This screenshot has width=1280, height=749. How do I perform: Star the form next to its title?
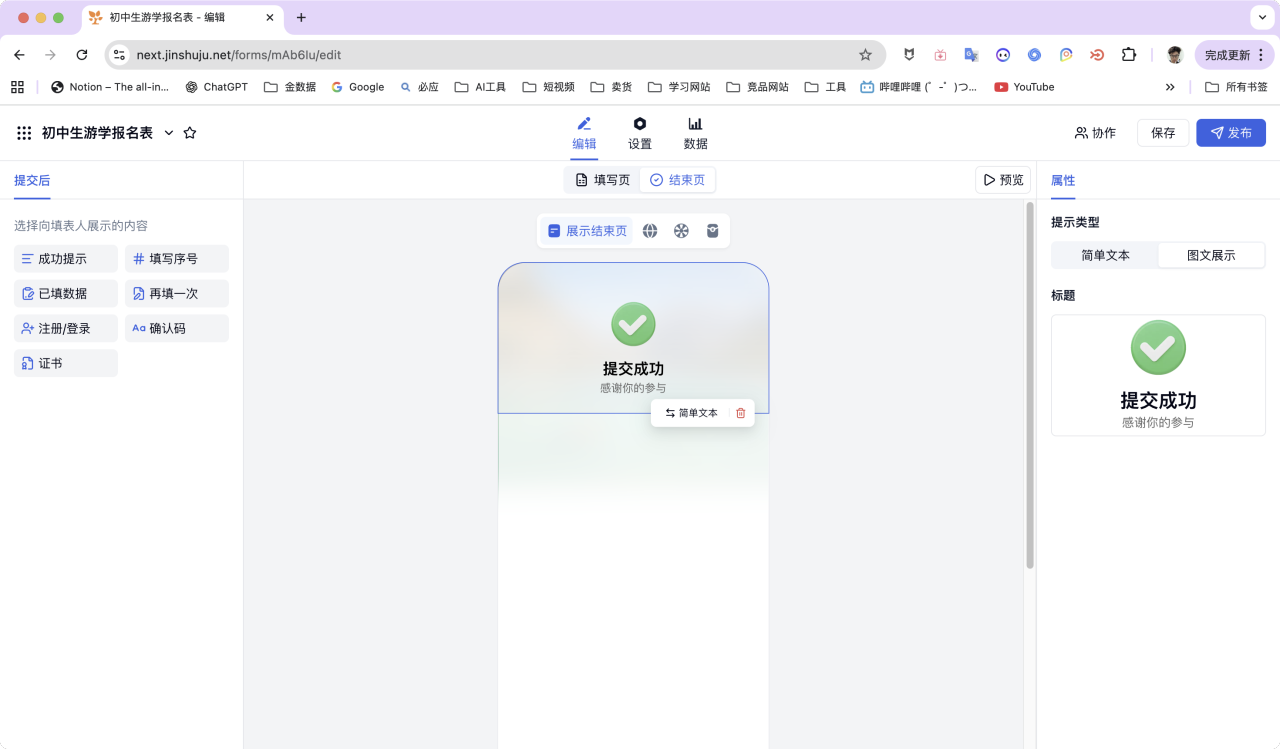coord(190,133)
